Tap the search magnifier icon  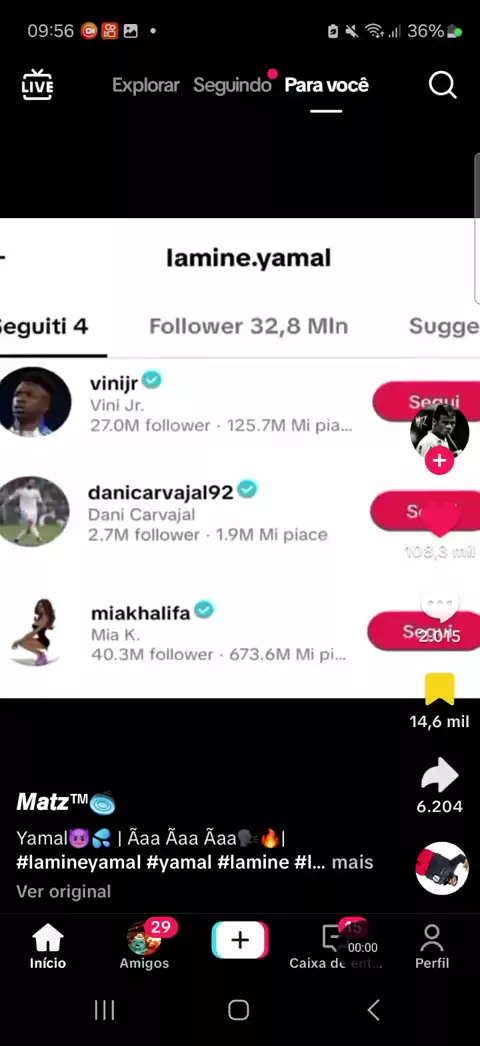(x=442, y=85)
